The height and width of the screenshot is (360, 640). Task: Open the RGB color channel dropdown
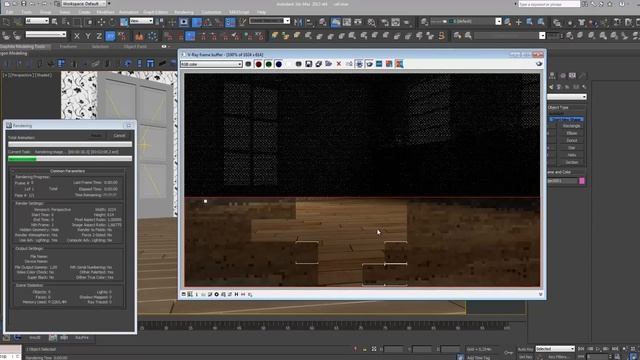click(211, 64)
